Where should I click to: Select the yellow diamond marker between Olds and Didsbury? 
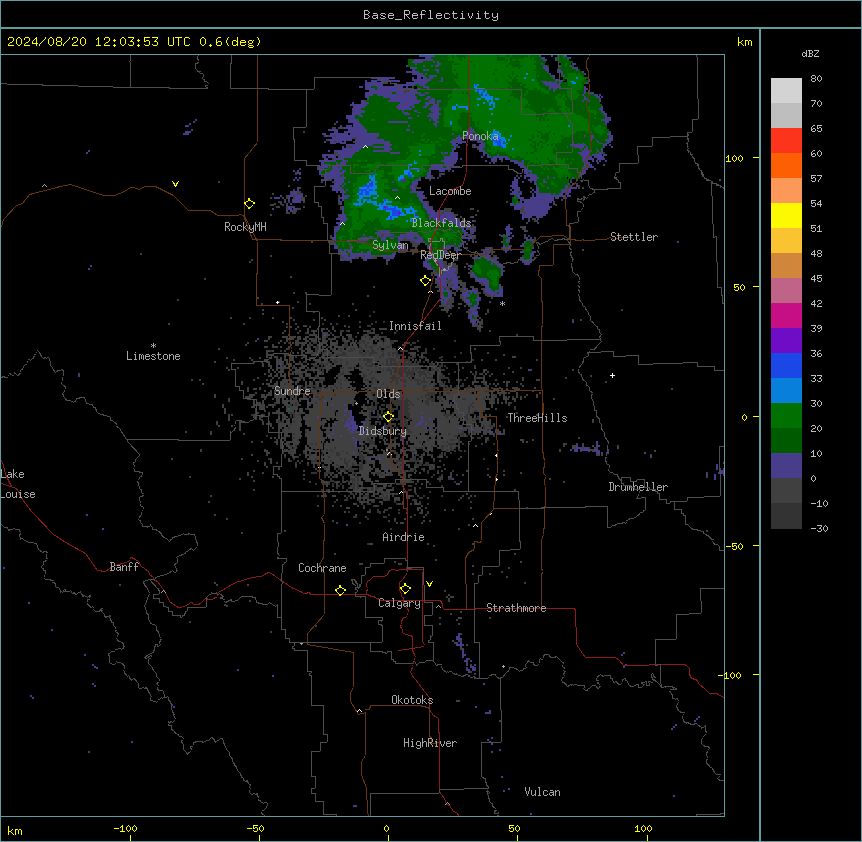(x=388, y=417)
